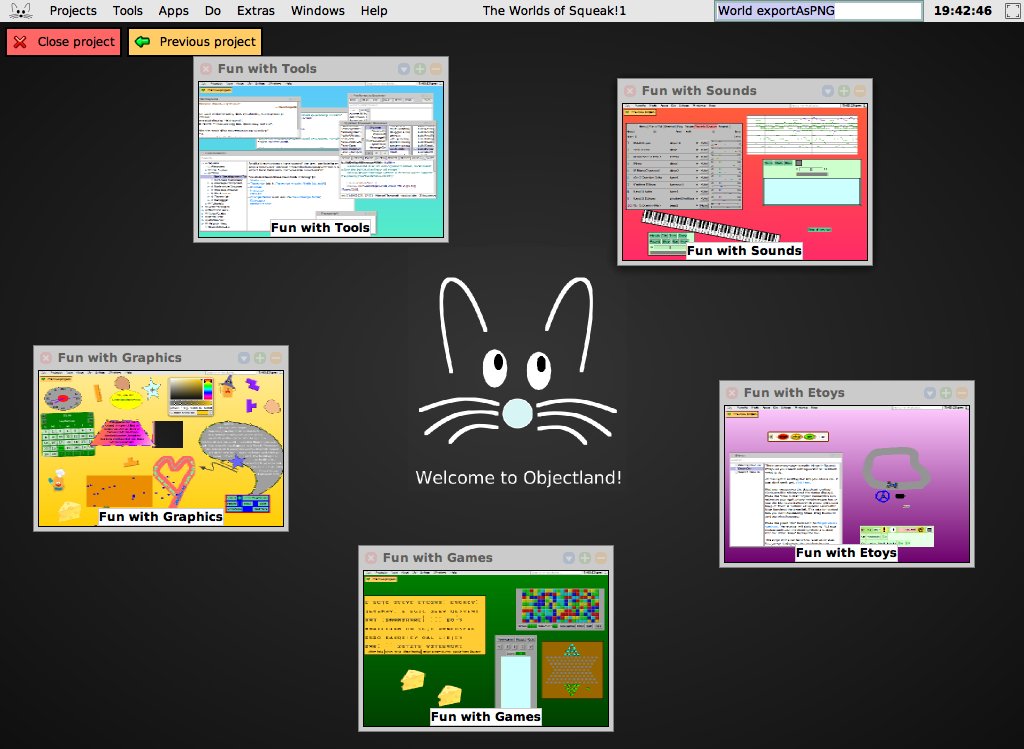Close the Fun with Games window
This screenshot has width=1024, height=749.
click(371, 558)
